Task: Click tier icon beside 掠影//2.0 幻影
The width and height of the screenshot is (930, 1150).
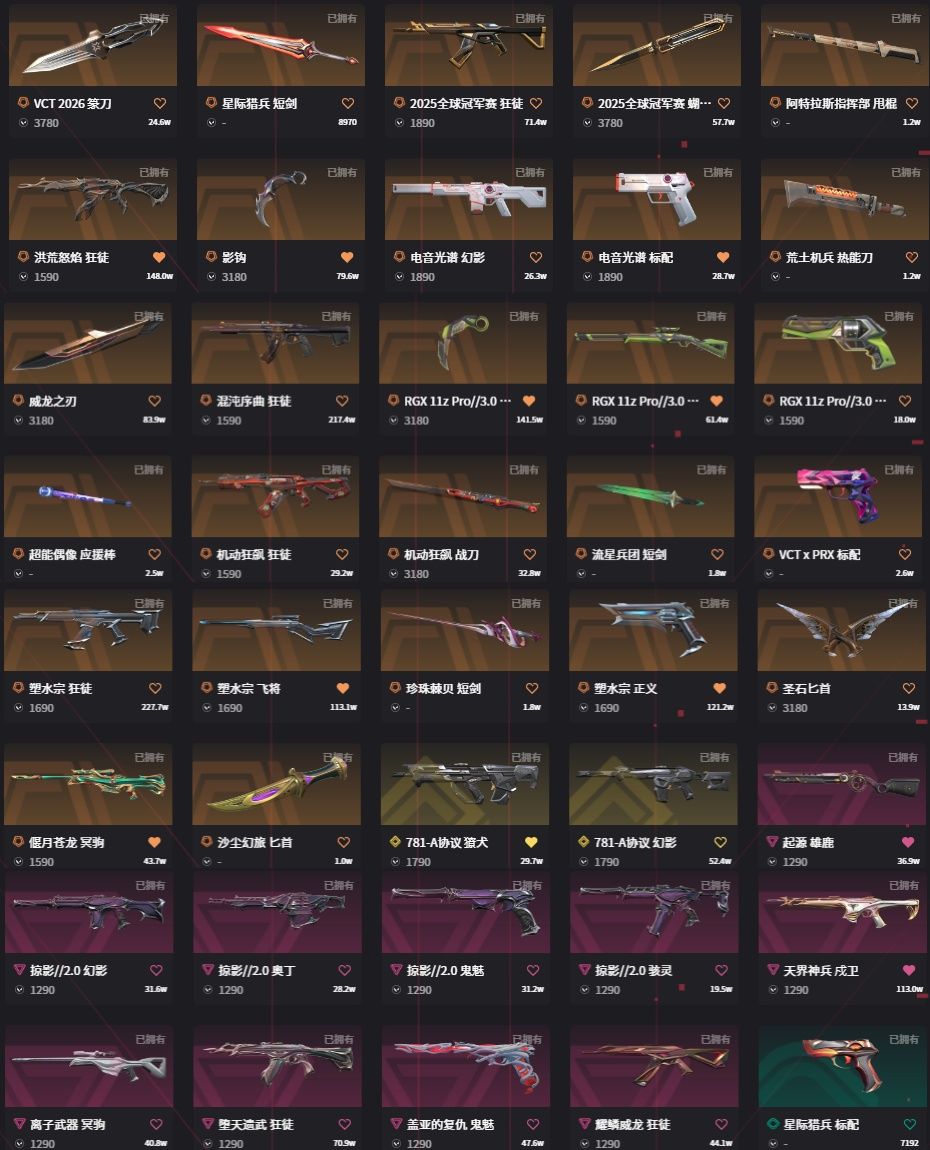Action: pyautogui.click(x=20, y=970)
